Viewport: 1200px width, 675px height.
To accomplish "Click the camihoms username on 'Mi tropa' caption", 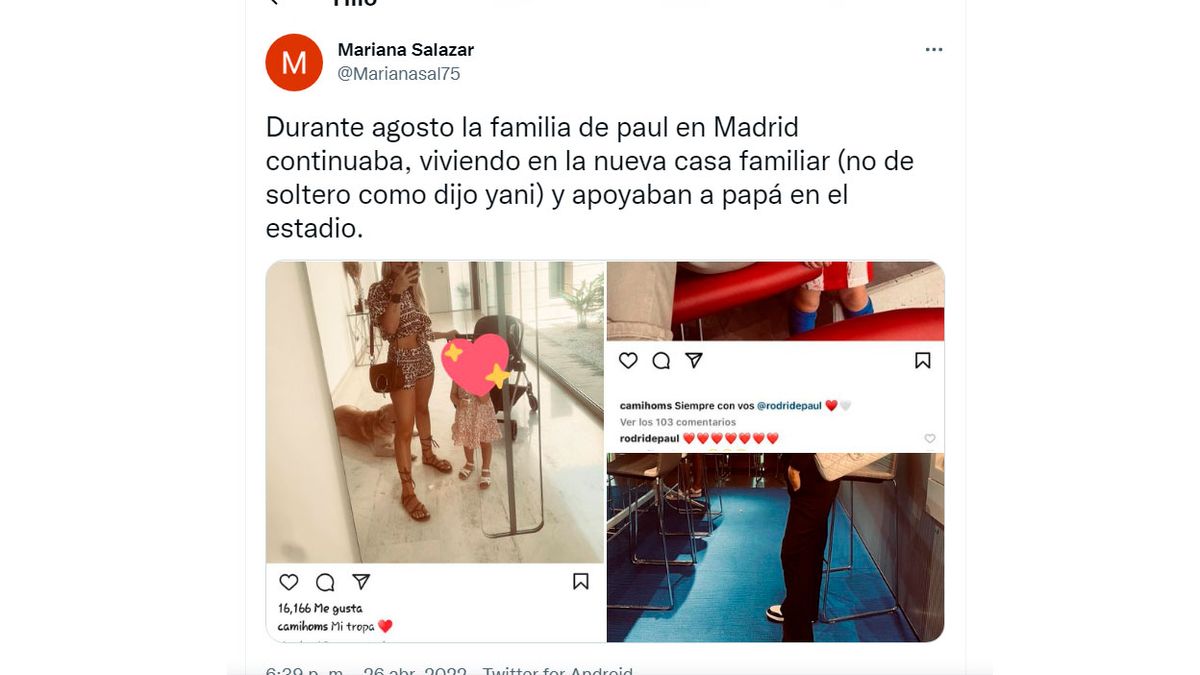I will (303, 626).
